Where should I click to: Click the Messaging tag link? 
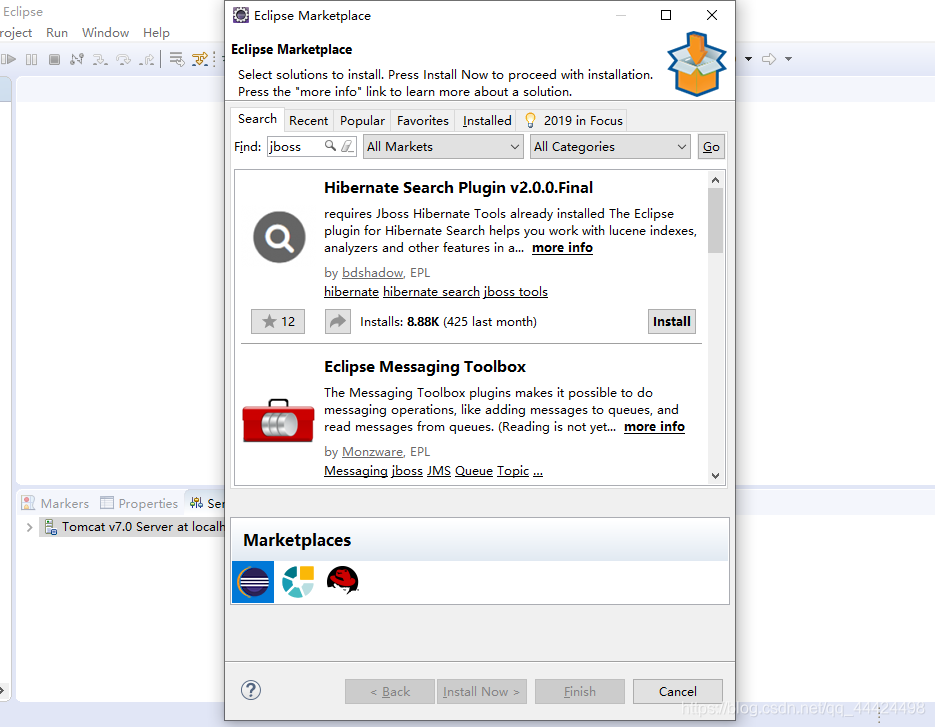[x=356, y=471]
